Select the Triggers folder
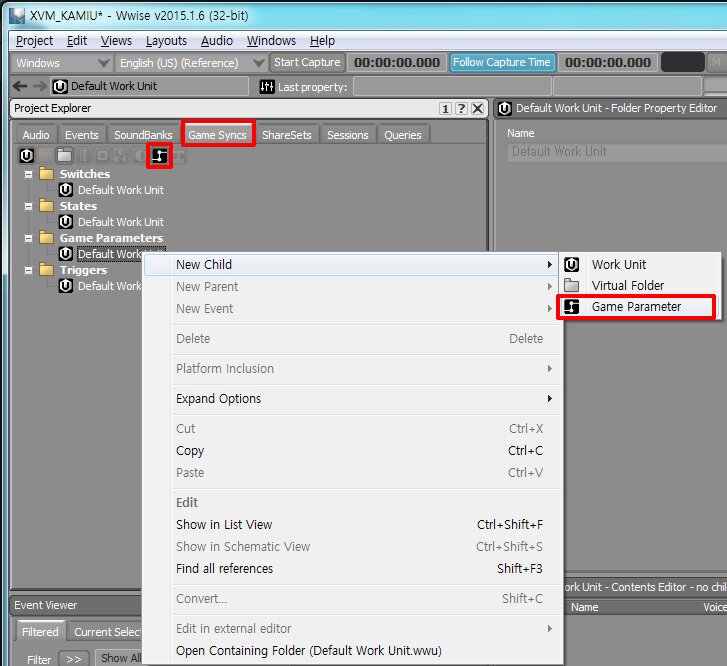The height and width of the screenshot is (666, 727). [83, 270]
